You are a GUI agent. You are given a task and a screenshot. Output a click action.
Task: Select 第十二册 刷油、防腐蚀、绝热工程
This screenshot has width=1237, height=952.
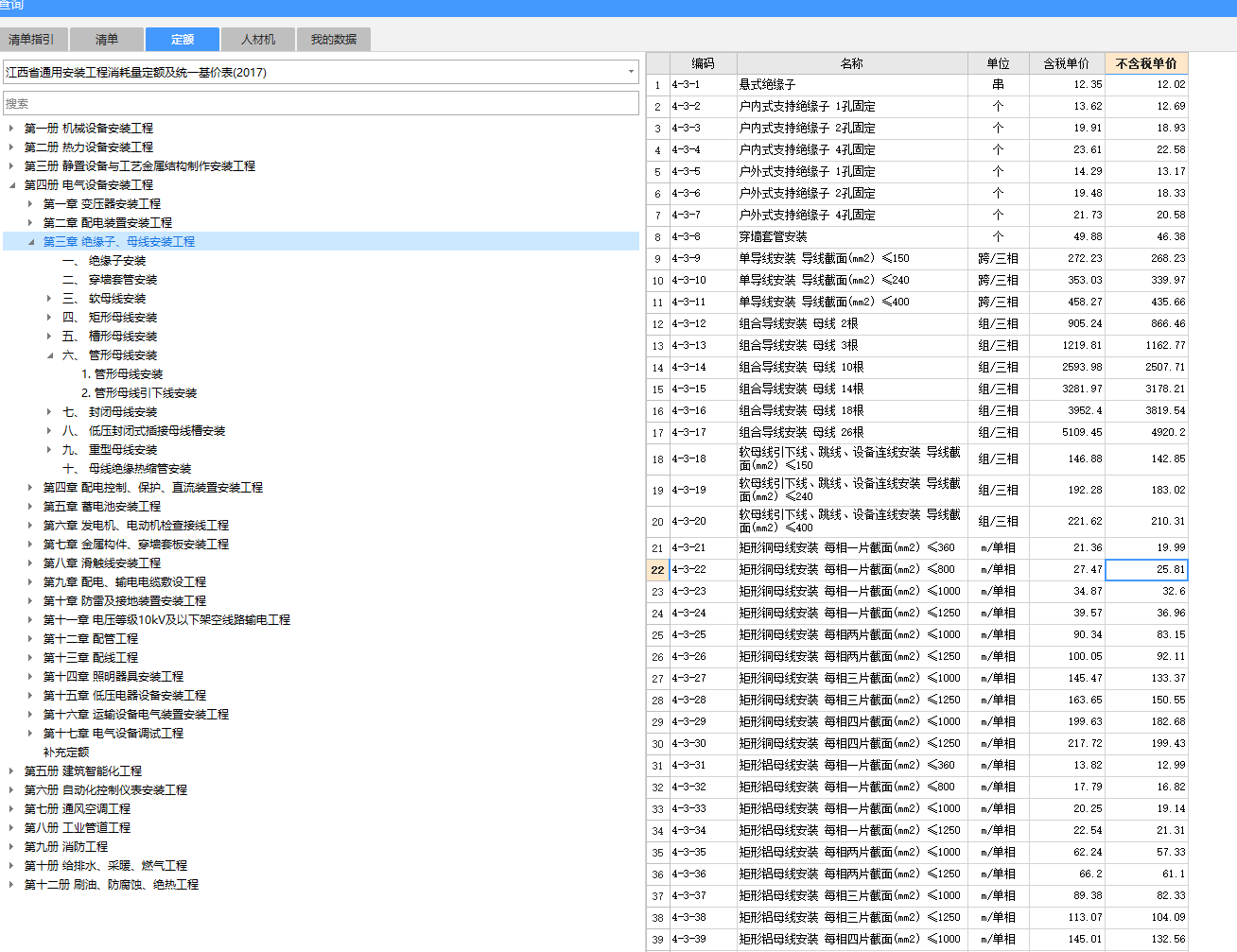[111, 884]
